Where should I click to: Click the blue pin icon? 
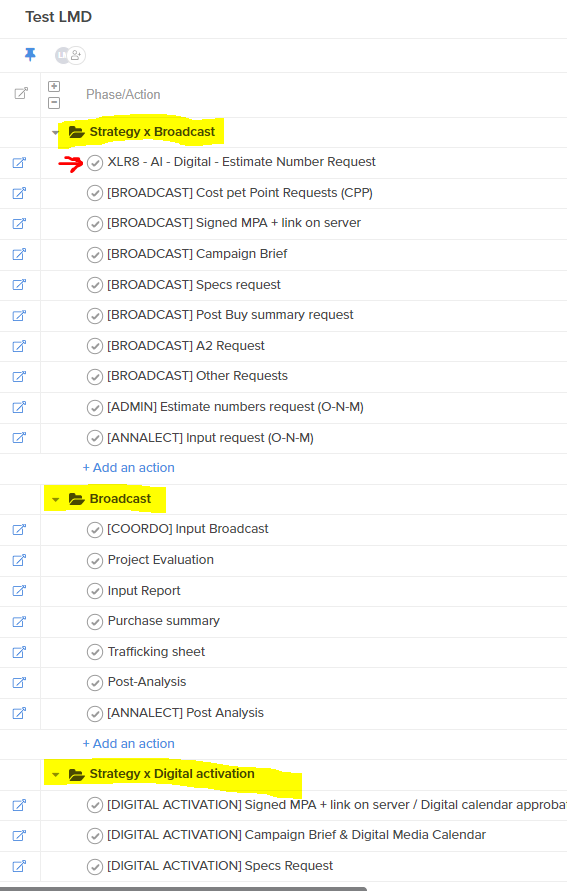coord(30,55)
